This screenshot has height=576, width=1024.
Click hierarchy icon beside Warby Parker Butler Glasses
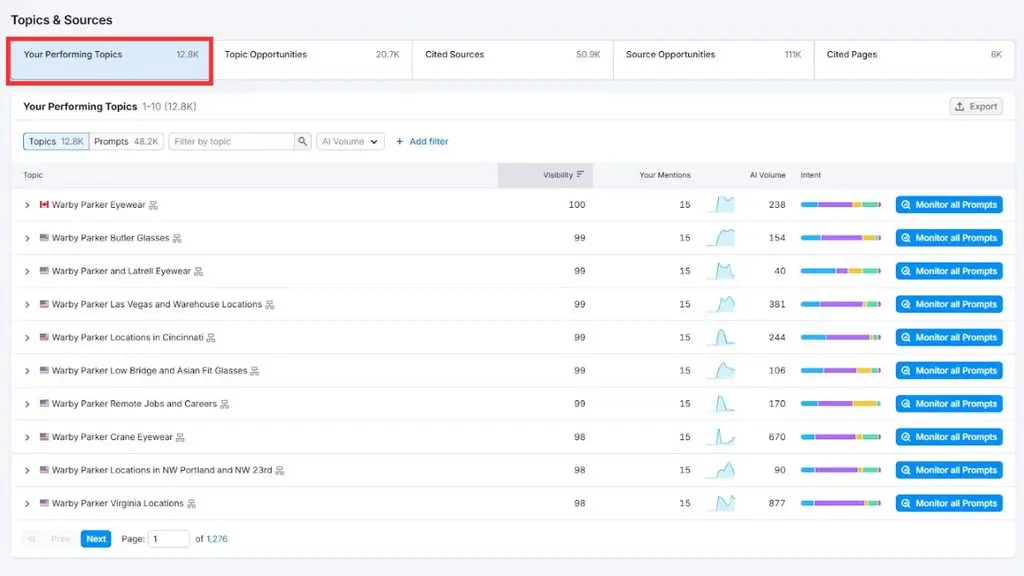click(177, 238)
